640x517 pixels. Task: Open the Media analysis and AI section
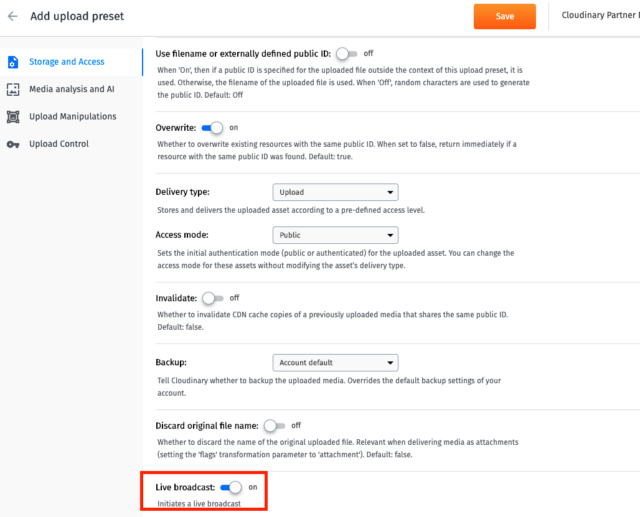(x=71, y=89)
